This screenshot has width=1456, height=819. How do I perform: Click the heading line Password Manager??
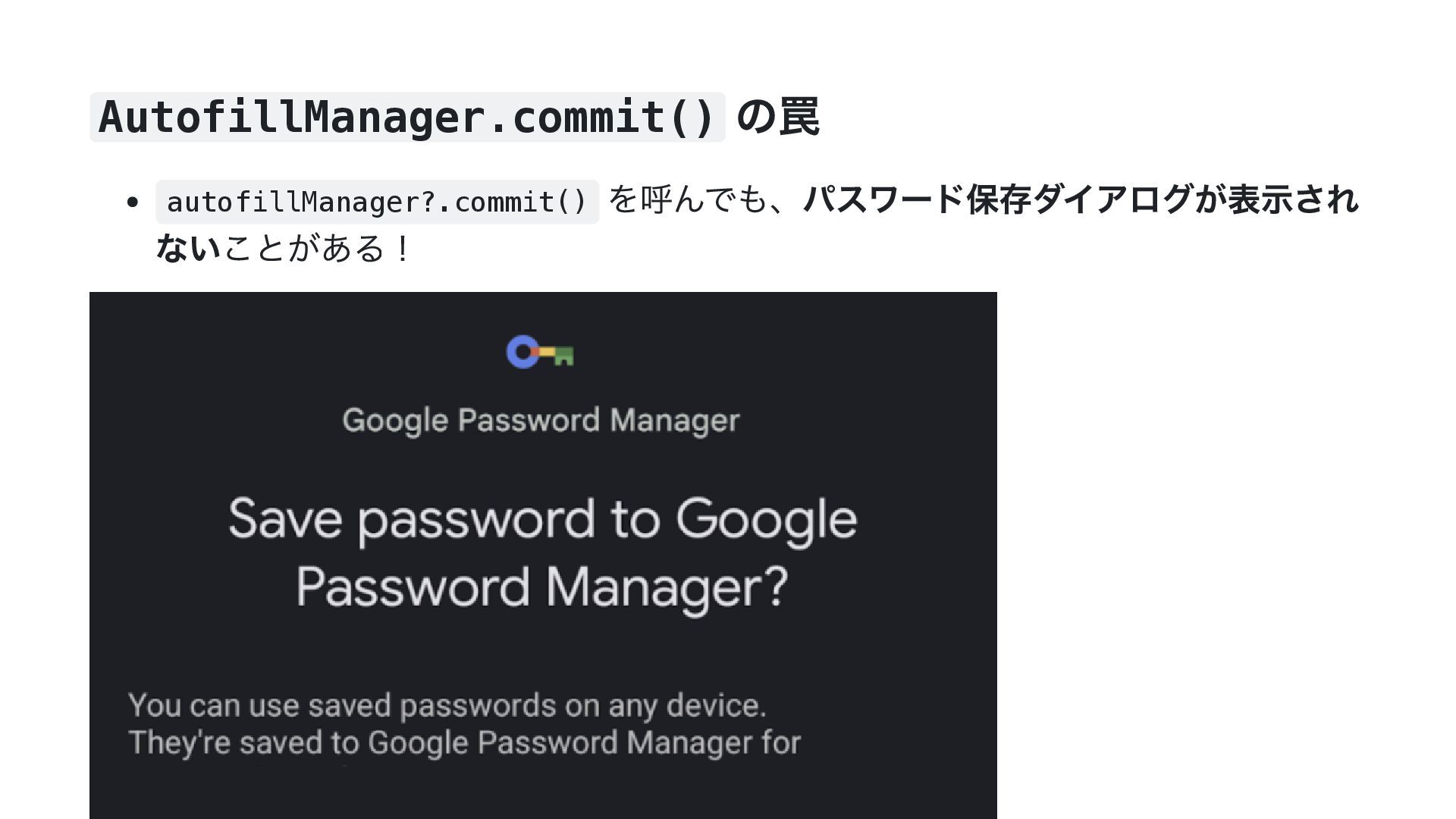pos(543,588)
